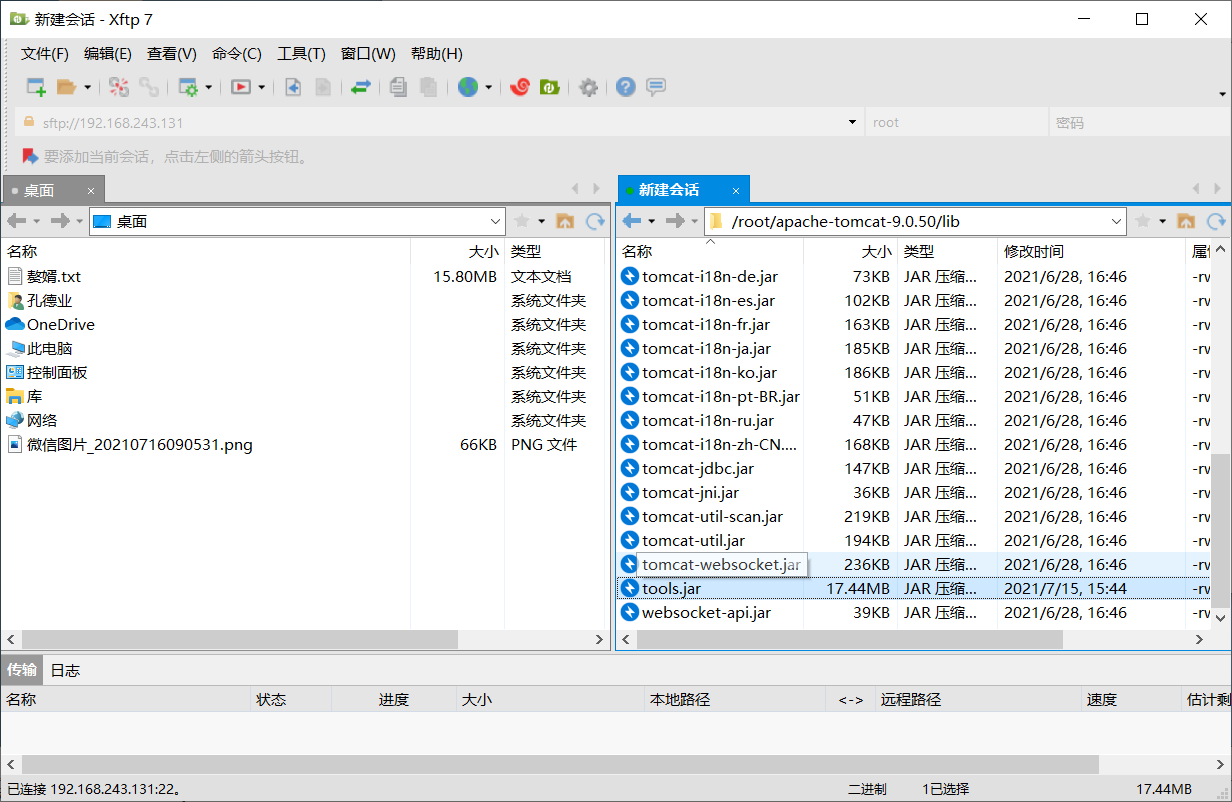The image size is (1232, 802).
Task: Open home folder in the remote pane
Action: pyautogui.click(x=1186, y=221)
